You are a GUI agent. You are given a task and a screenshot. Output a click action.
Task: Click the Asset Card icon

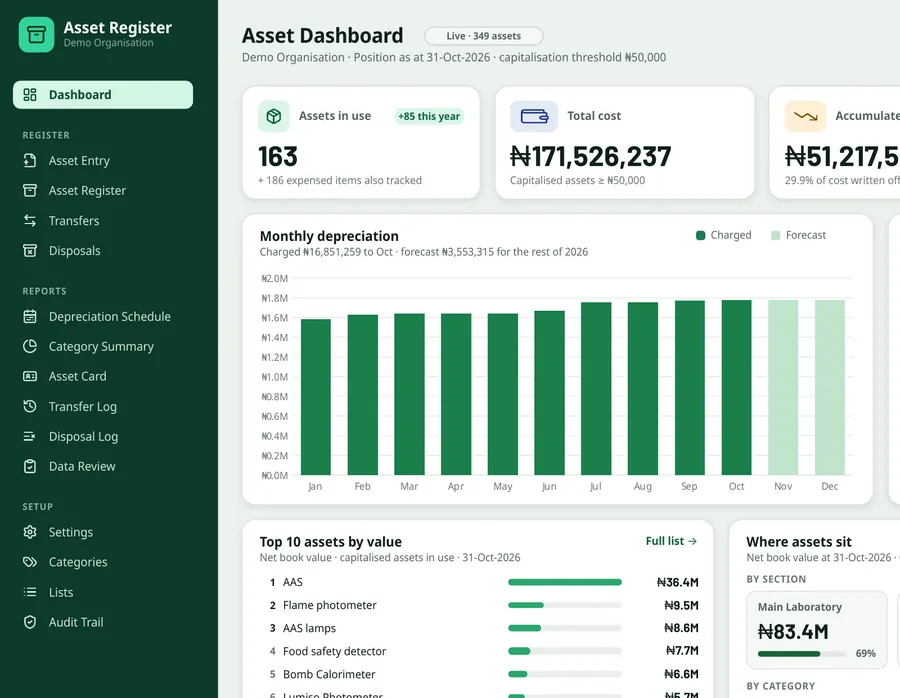[30, 376]
